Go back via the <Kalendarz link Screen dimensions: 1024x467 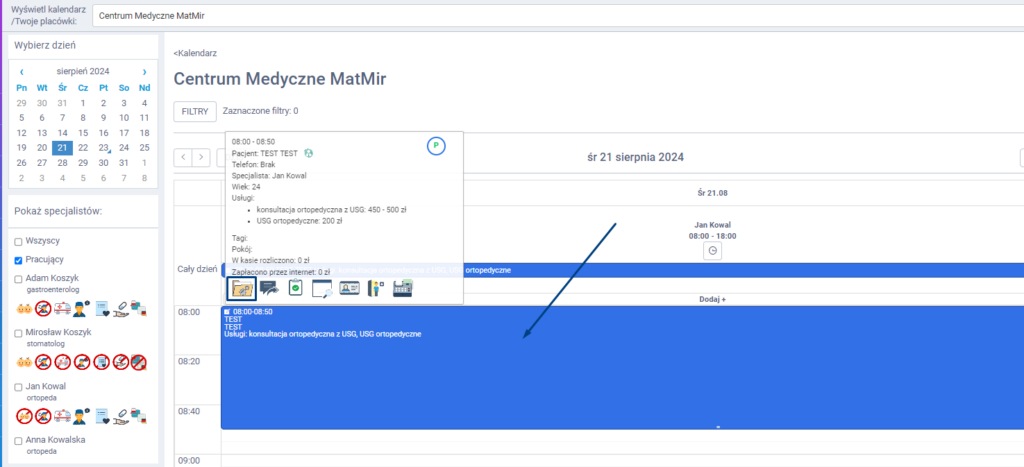pos(195,53)
